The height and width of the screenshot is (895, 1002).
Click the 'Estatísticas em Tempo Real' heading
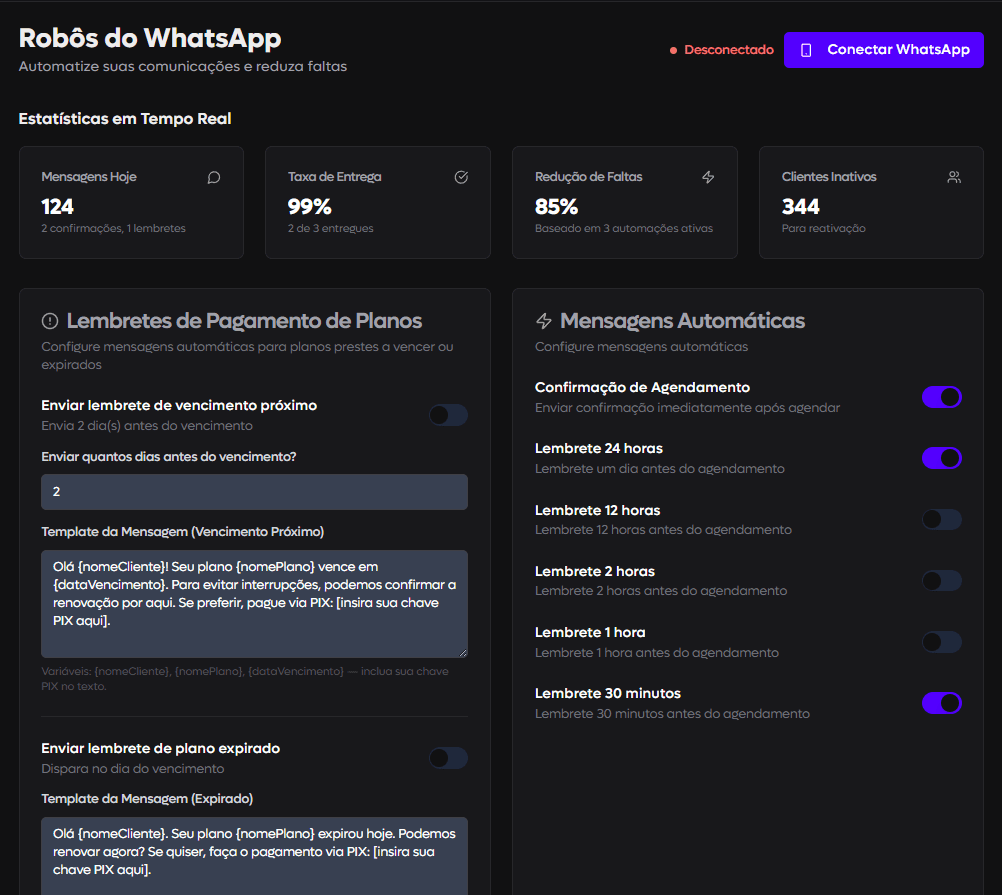pyautogui.click(x=125, y=119)
